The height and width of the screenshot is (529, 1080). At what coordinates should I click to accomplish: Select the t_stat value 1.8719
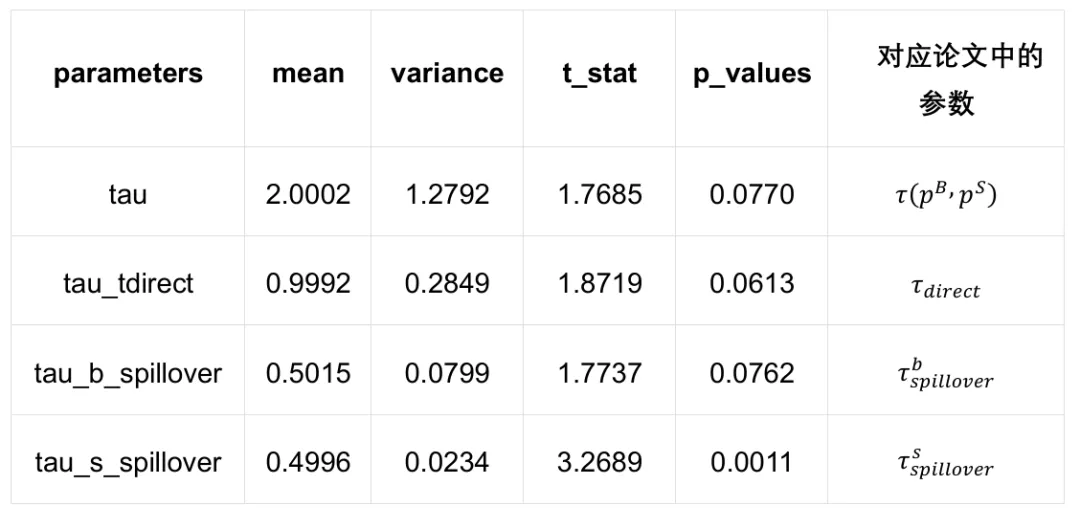599,284
